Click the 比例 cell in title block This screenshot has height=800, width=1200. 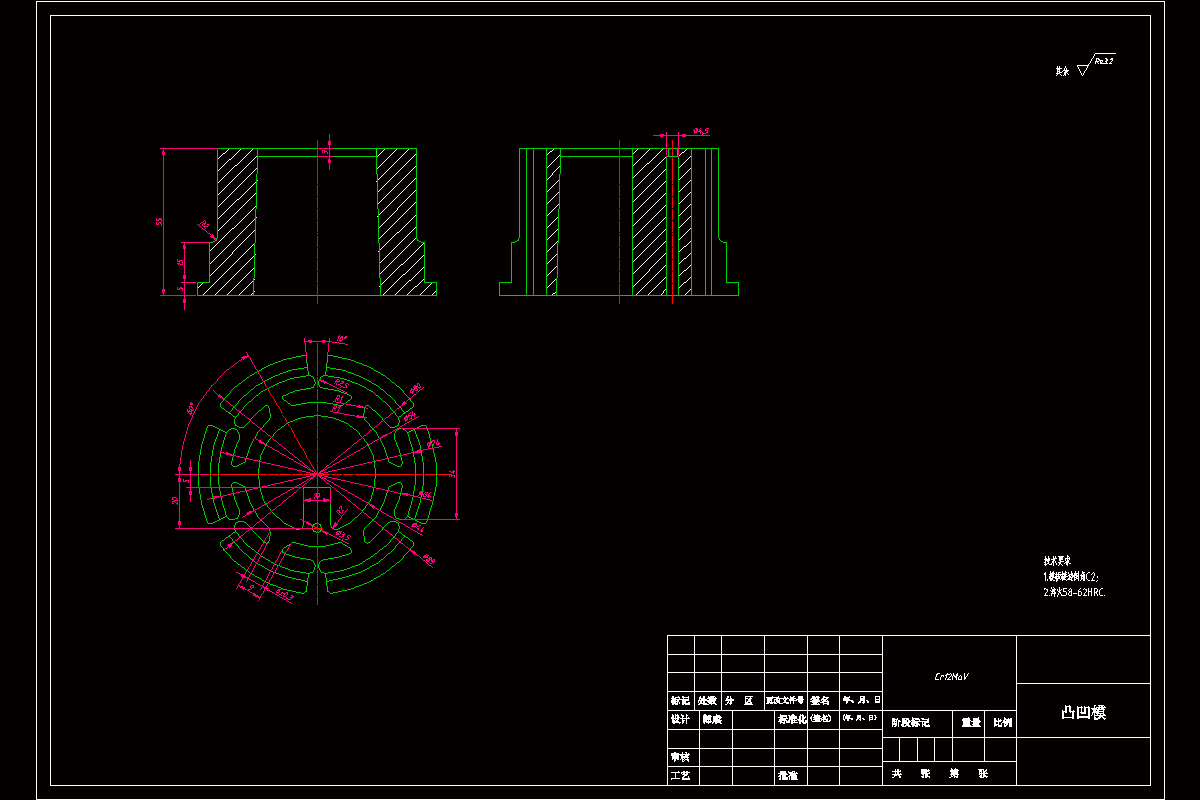tap(1001, 722)
